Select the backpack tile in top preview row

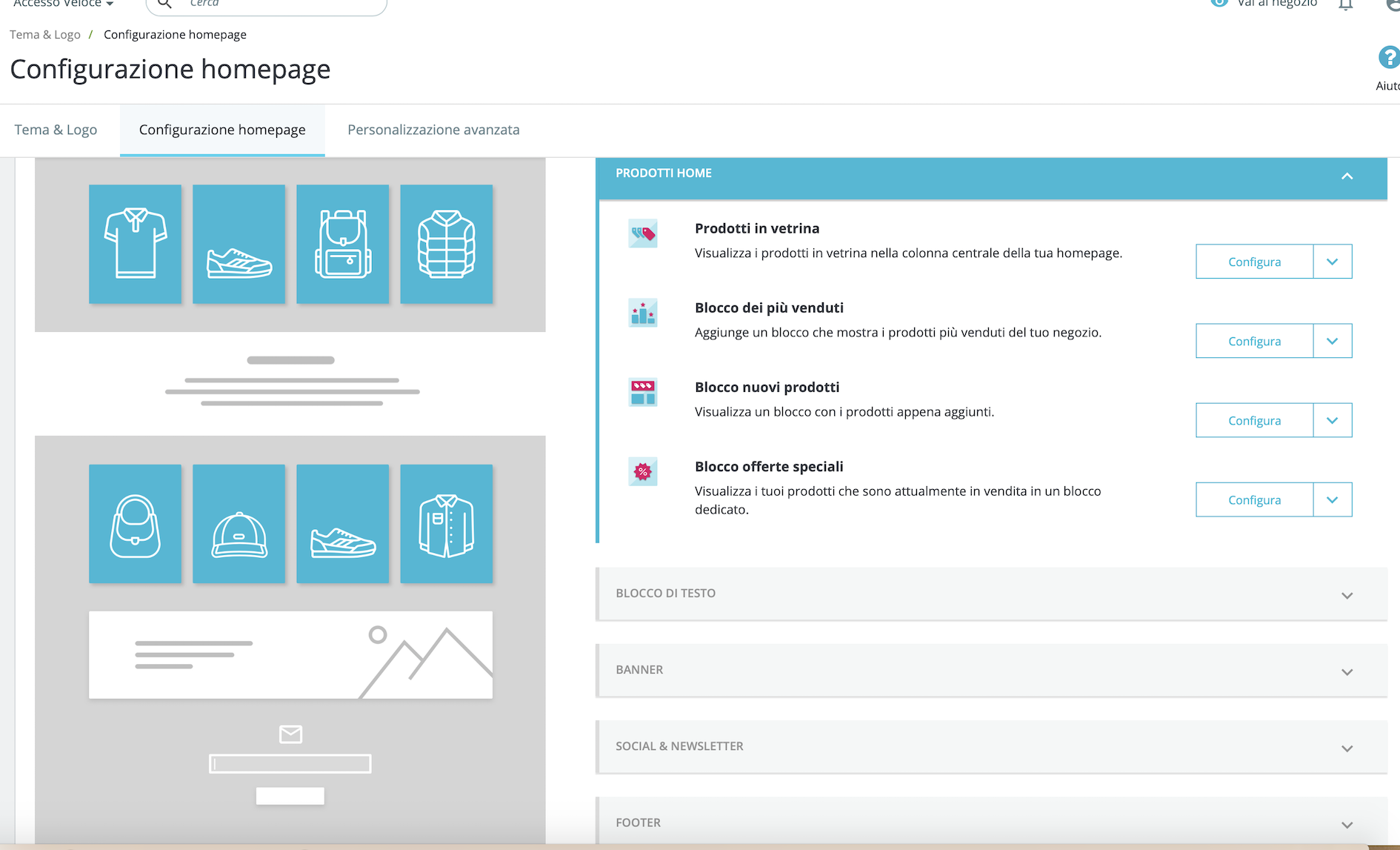(343, 244)
